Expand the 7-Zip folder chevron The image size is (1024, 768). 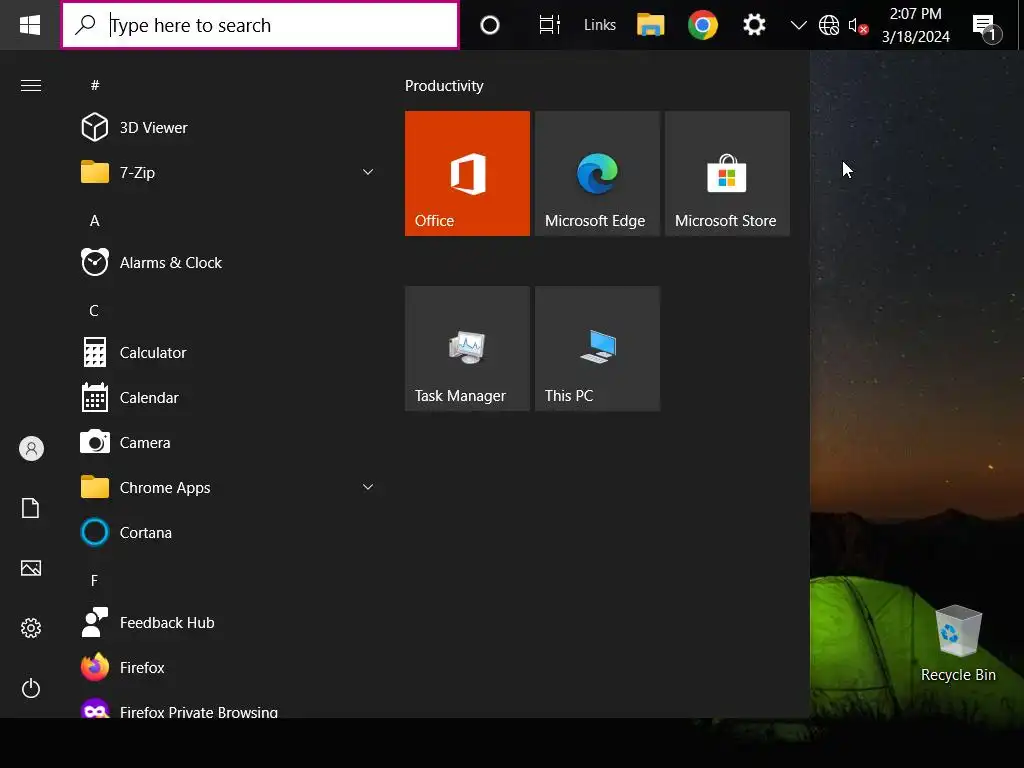click(368, 172)
